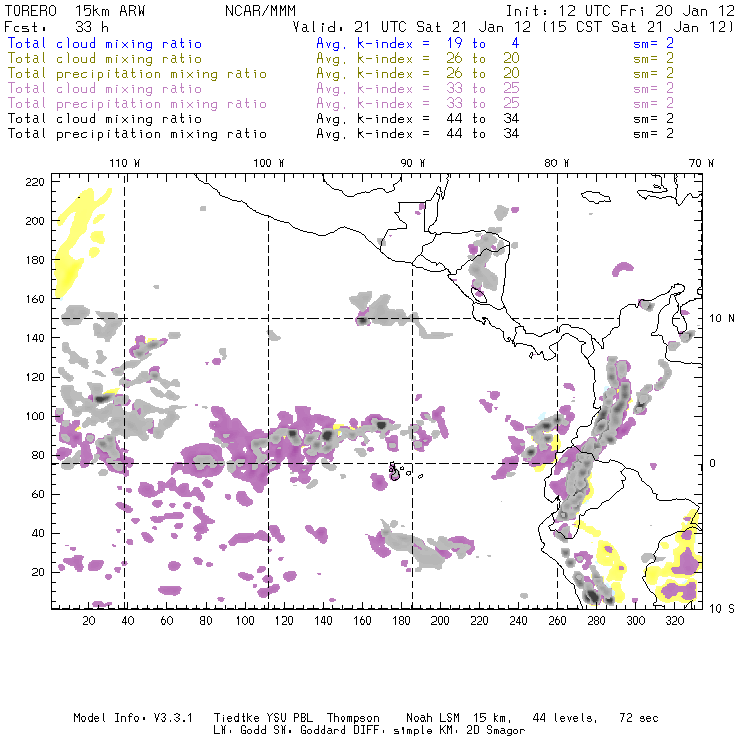Click the '220' tick on the vertical axis
This screenshot has height=740, width=740.
click(35, 182)
